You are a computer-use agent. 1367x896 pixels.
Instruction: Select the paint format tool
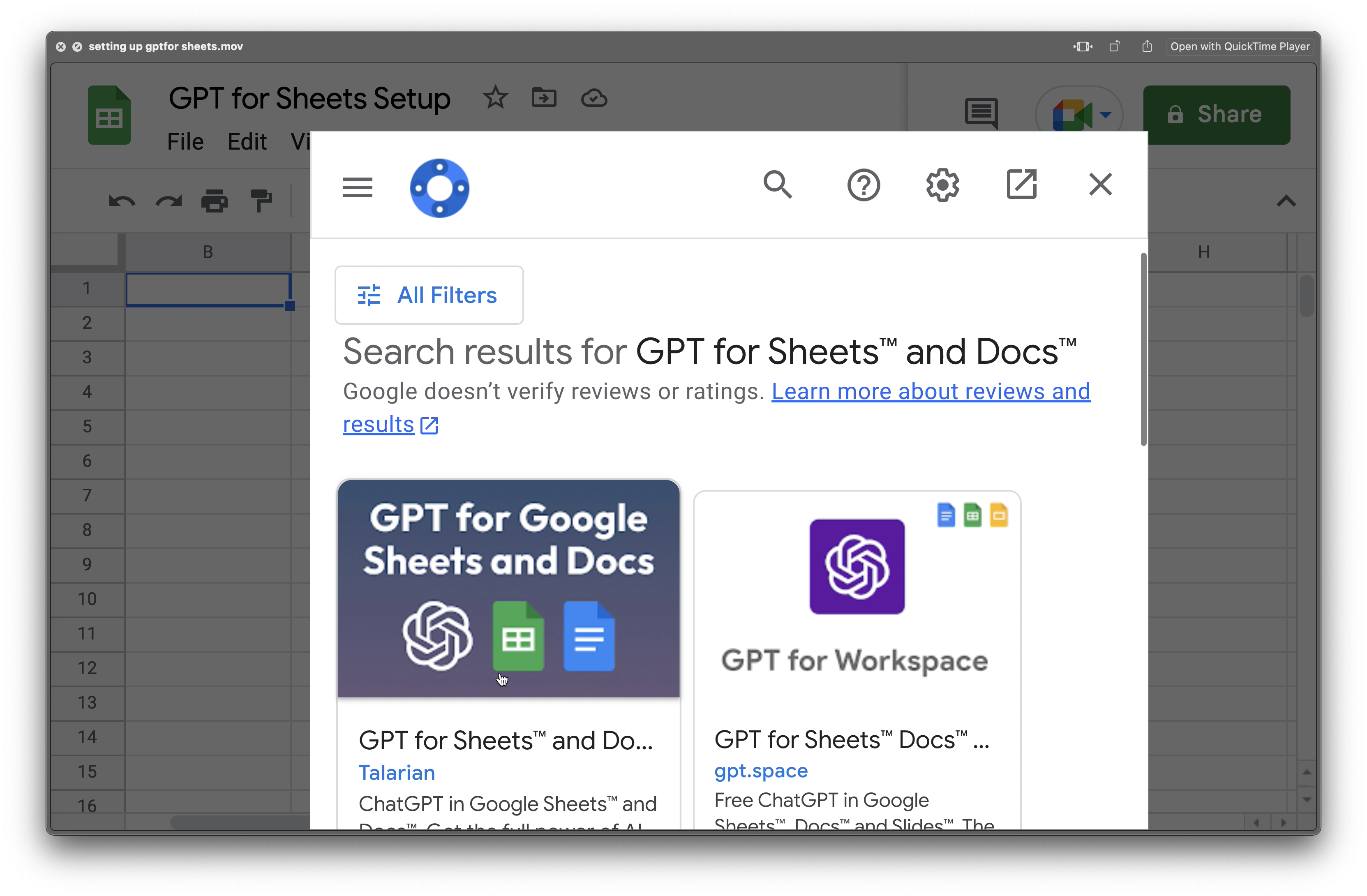pos(261,201)
